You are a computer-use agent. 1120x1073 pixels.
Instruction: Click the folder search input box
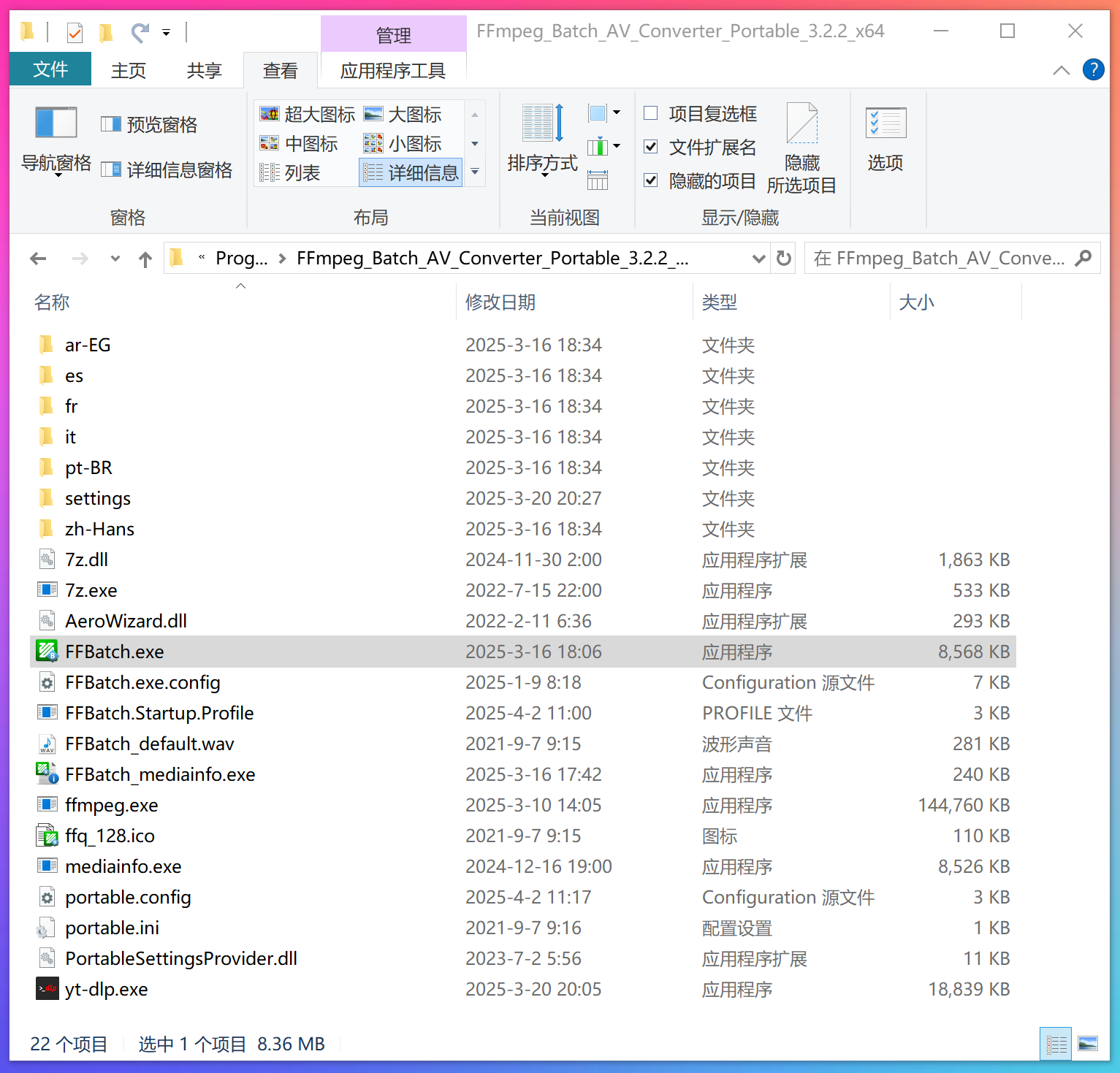[940, 259]
